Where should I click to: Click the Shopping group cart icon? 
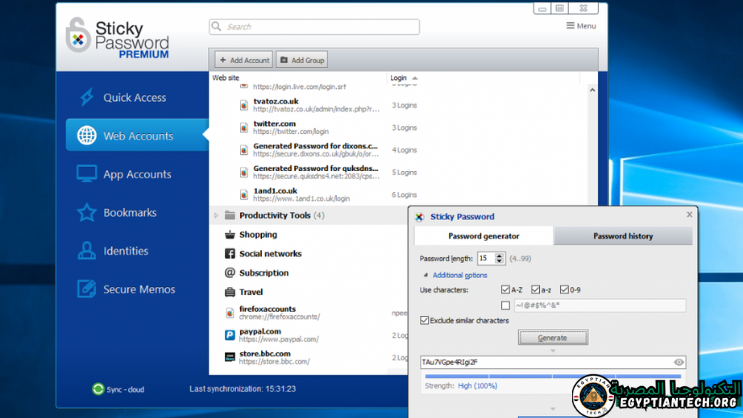tap(230, 235)
